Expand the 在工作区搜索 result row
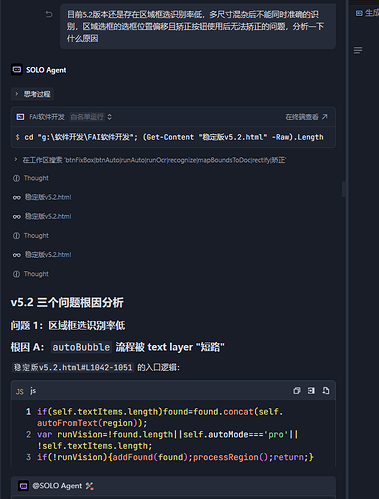The width and height of the screenshot is (379, 499). point(150,160)
